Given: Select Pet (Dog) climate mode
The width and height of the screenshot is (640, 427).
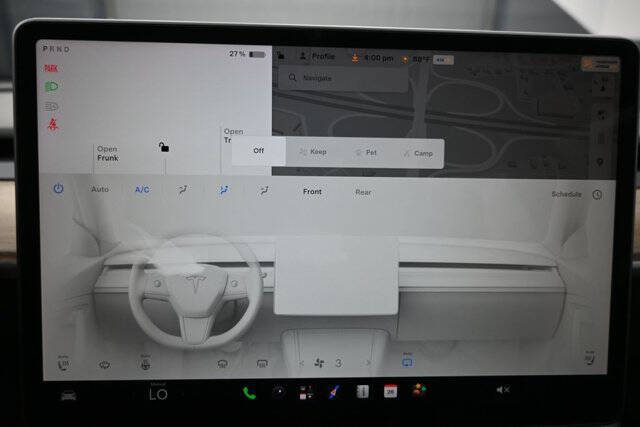Looking at the screenshot, I should pos(366,153).
